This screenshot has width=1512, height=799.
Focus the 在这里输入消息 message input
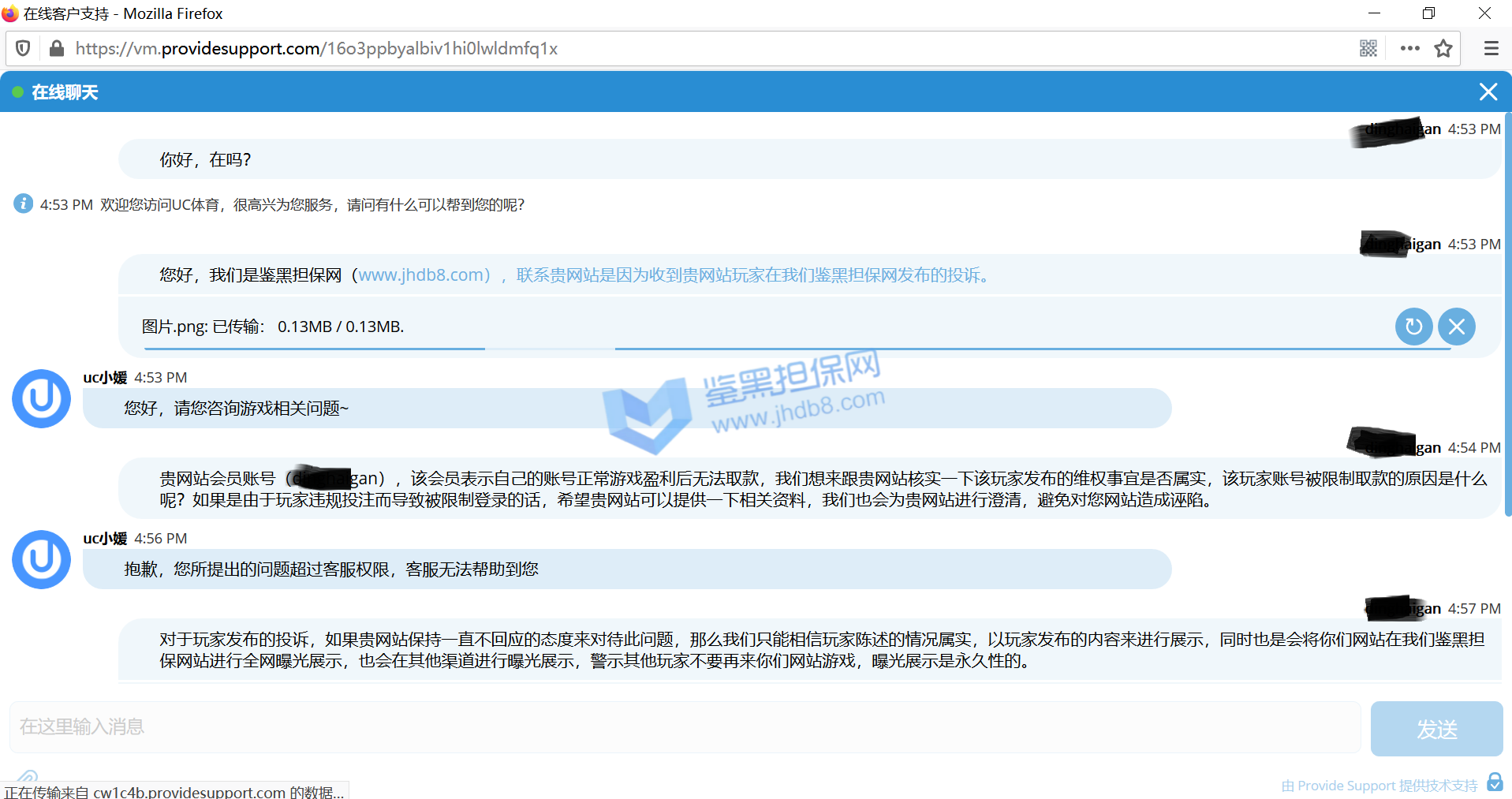[x=685, y=727]
